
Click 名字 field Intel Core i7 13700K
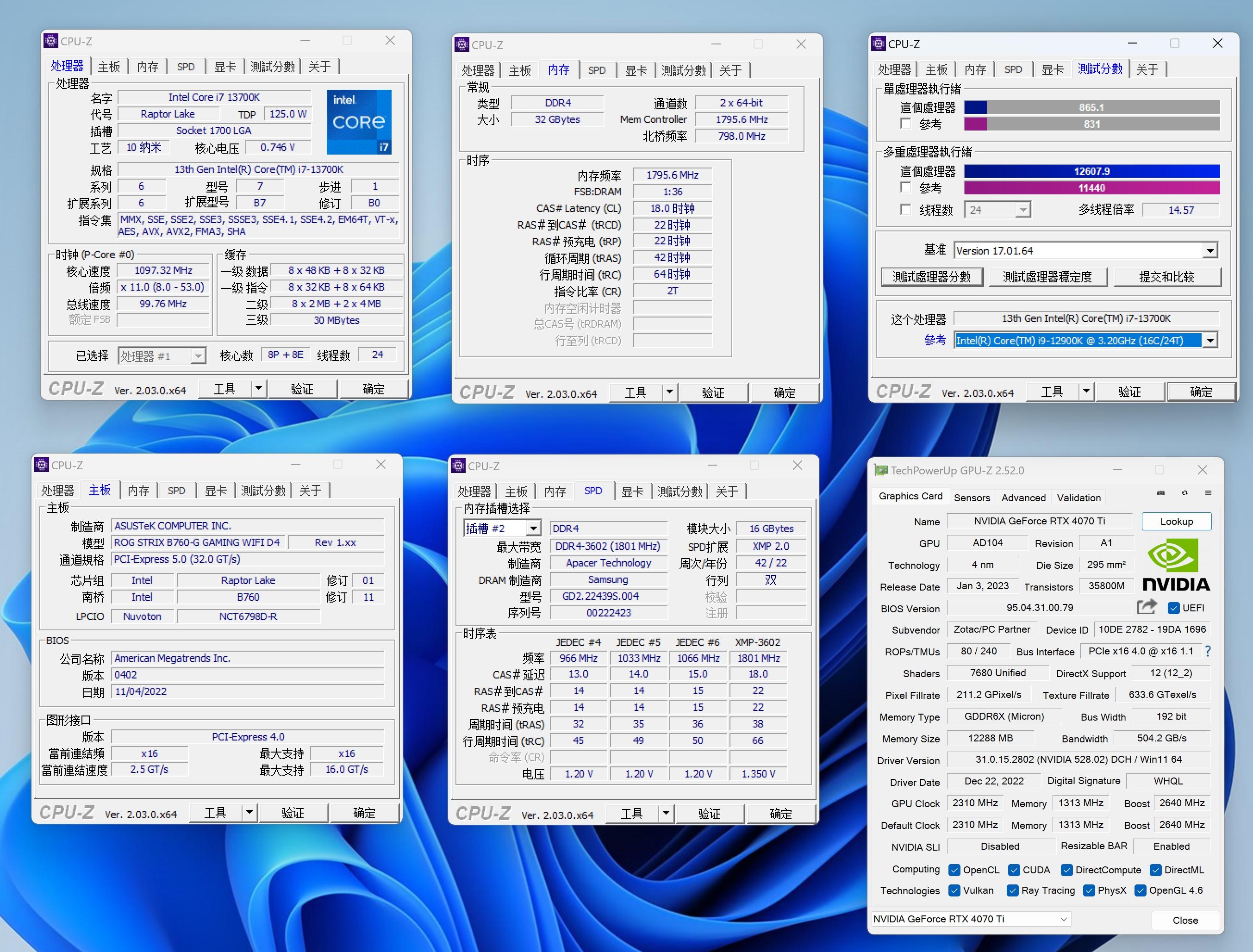(214, 97)
